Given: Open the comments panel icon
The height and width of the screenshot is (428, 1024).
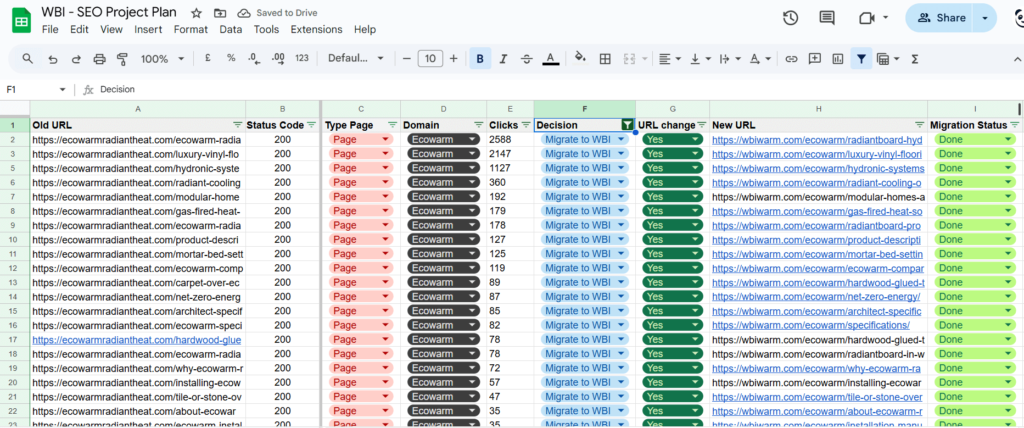Looking at the screenshot, I should [x=827, y=18].
